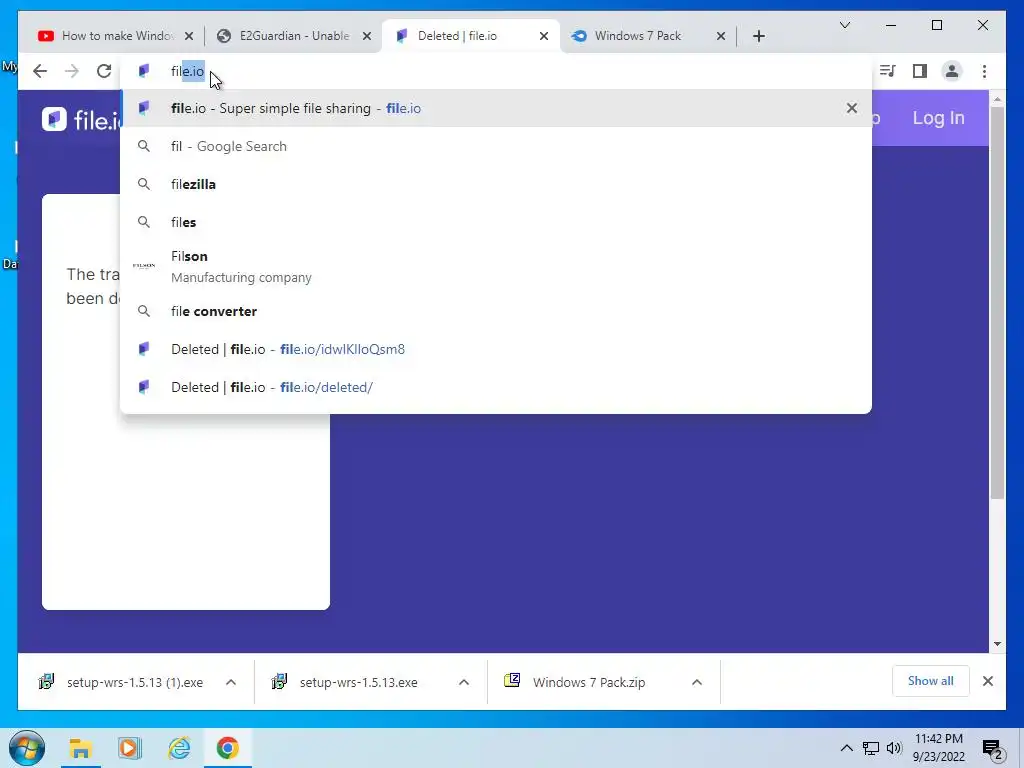
Task: Open the Windows 7 Pack.zip download
Action: [581, 682]
